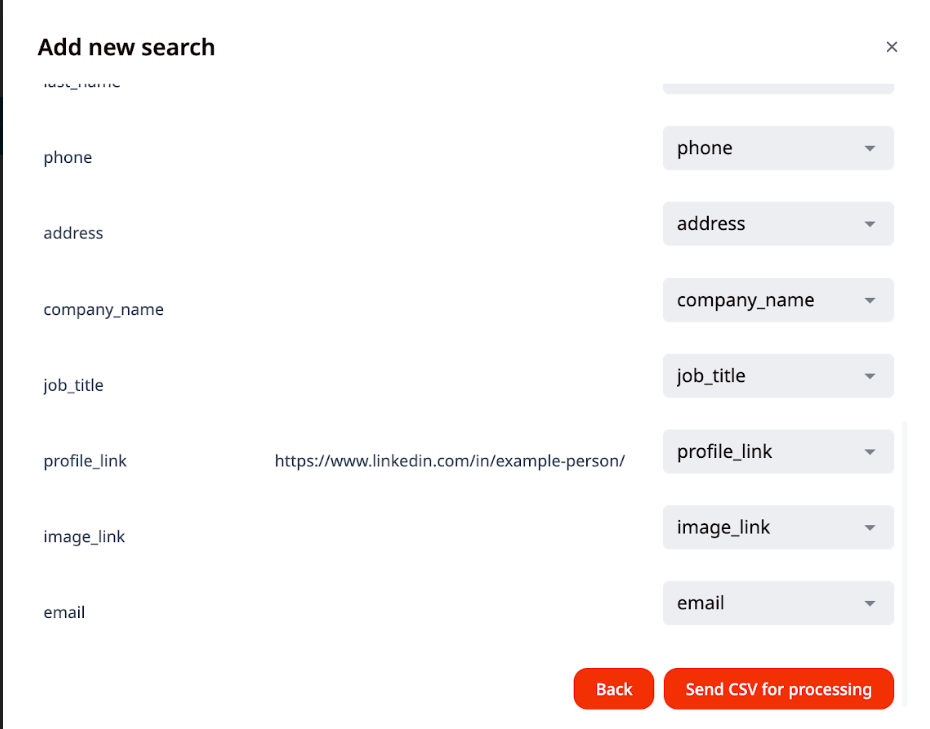Click Send CSV for processing button
The image size is (930, 729).
point(778,689)
